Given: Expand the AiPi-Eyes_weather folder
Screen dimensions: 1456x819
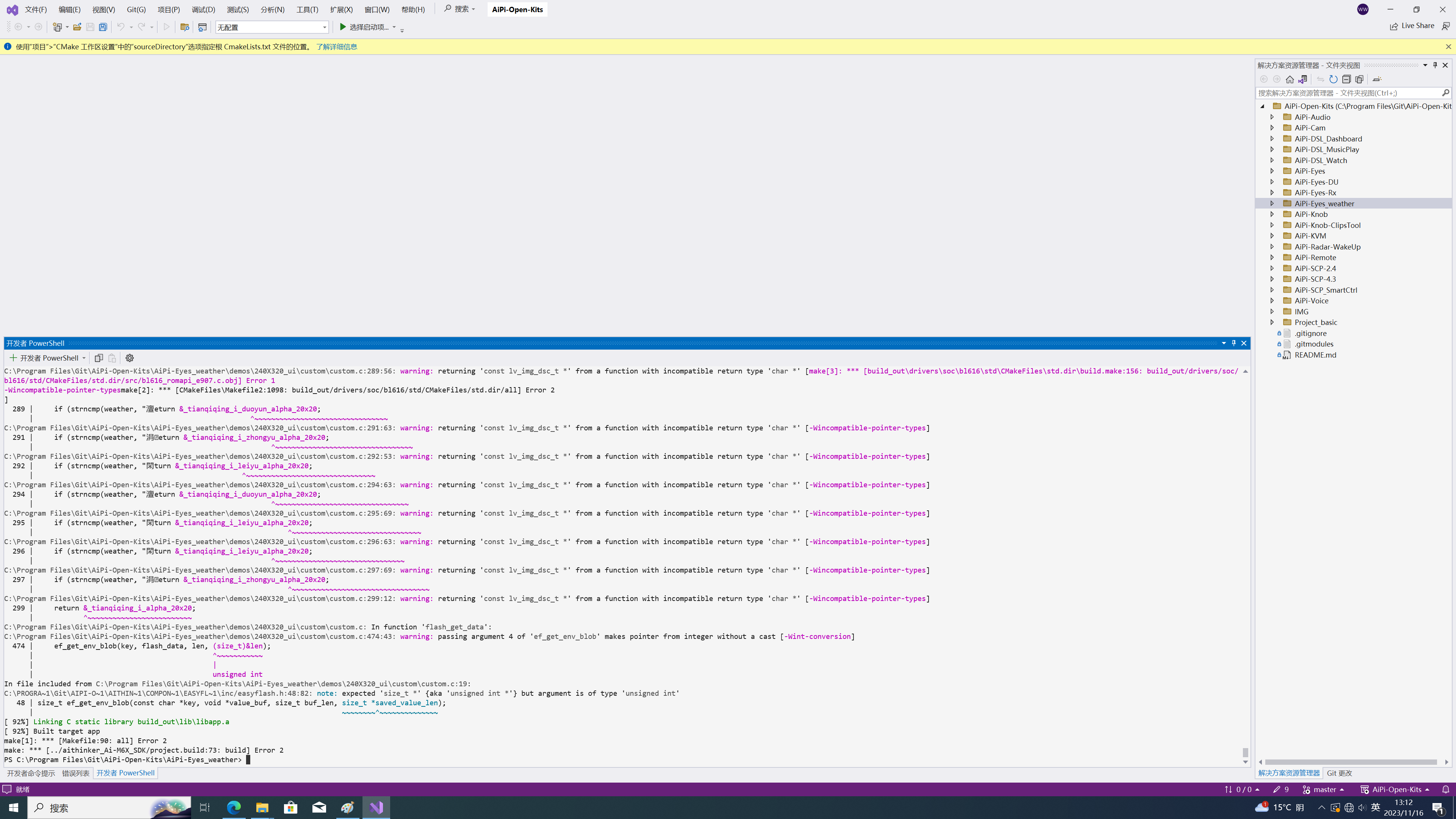Looking at the screenshot, I should [x=1272, y=204].
